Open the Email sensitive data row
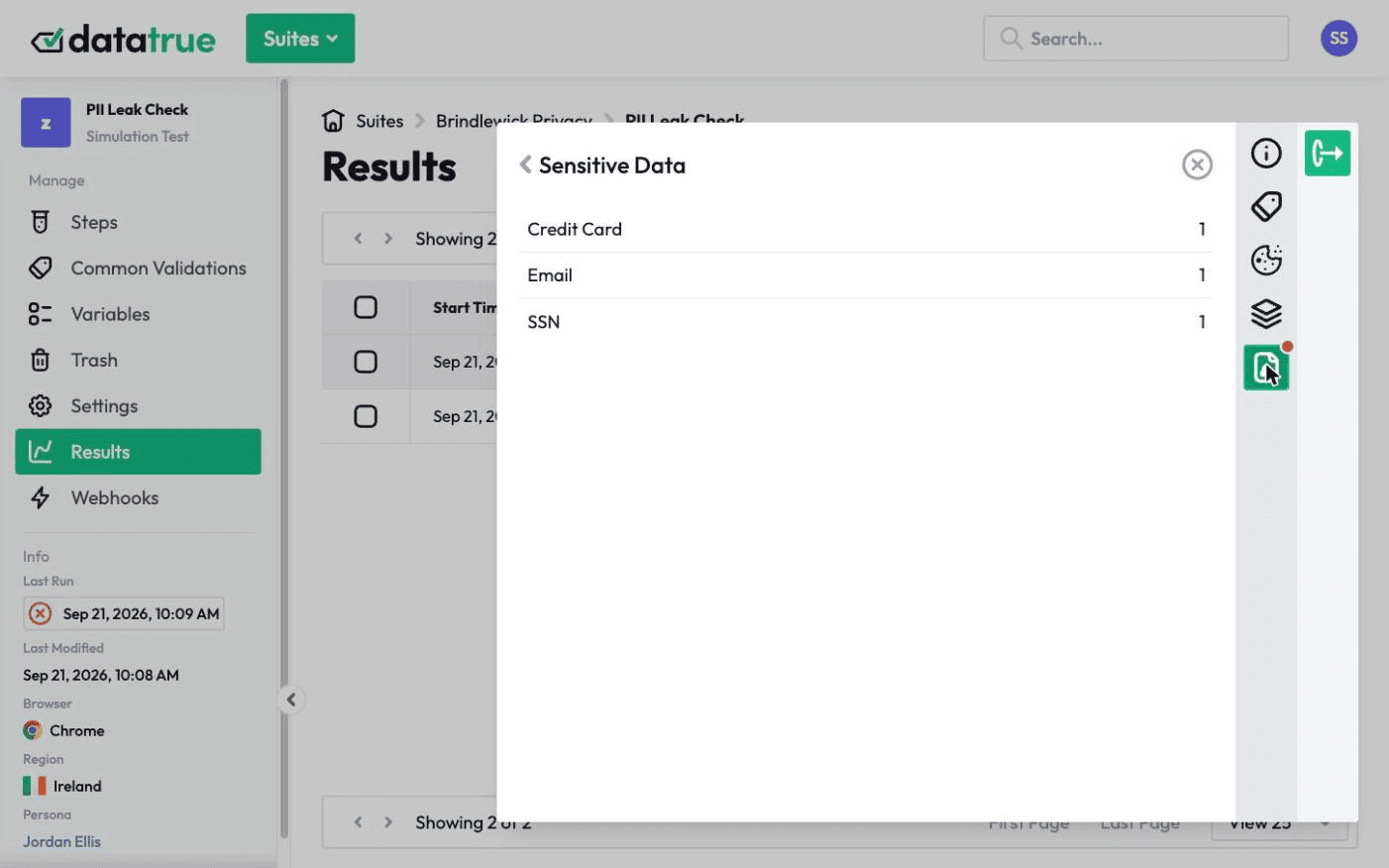 point(865,275)
